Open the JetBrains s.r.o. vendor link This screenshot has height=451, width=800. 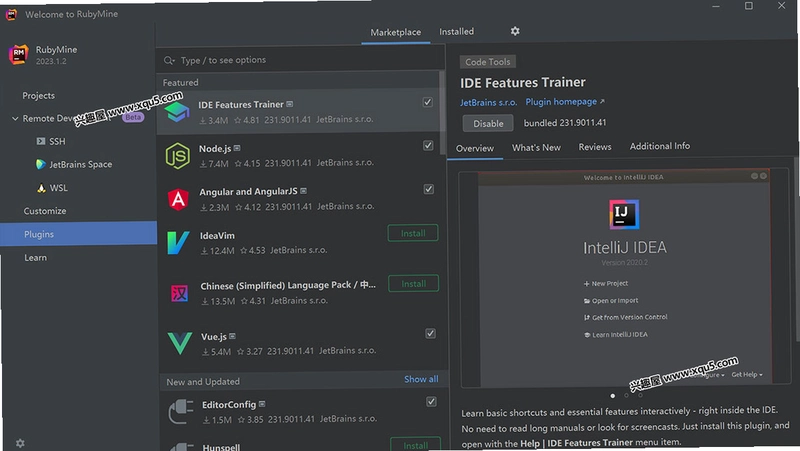point(488,103)
